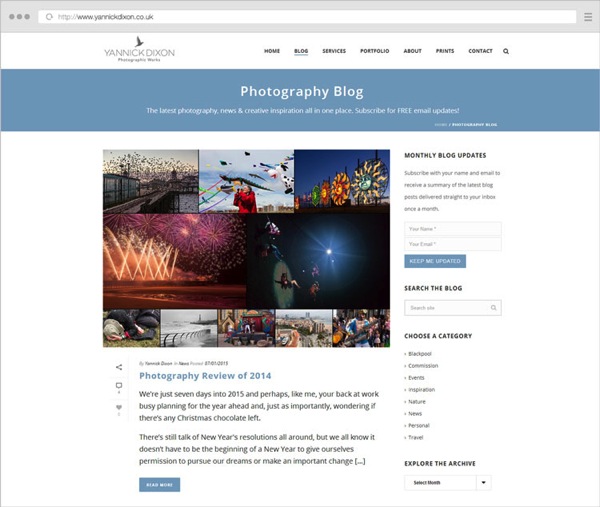The image size is (600, 507).
Task: Click the fireworks photo in collage
Action: coord(174,261)
